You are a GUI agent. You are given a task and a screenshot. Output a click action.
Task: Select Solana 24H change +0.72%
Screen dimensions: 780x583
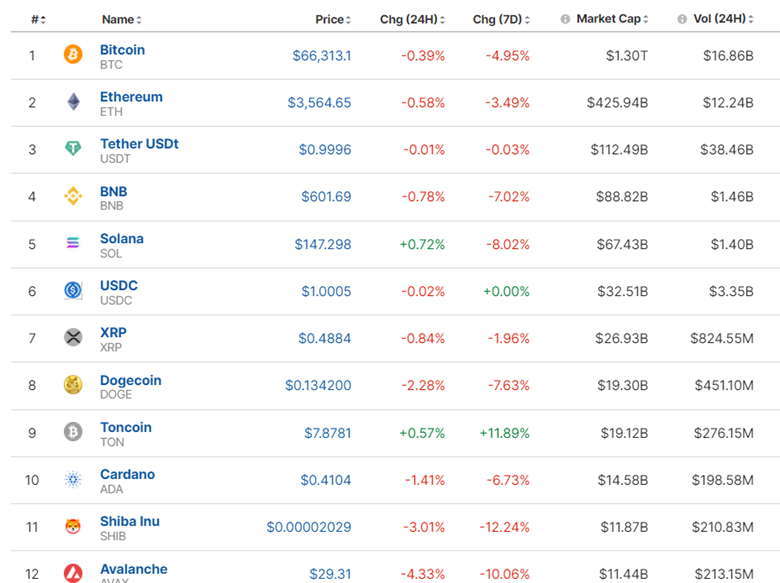422,244
